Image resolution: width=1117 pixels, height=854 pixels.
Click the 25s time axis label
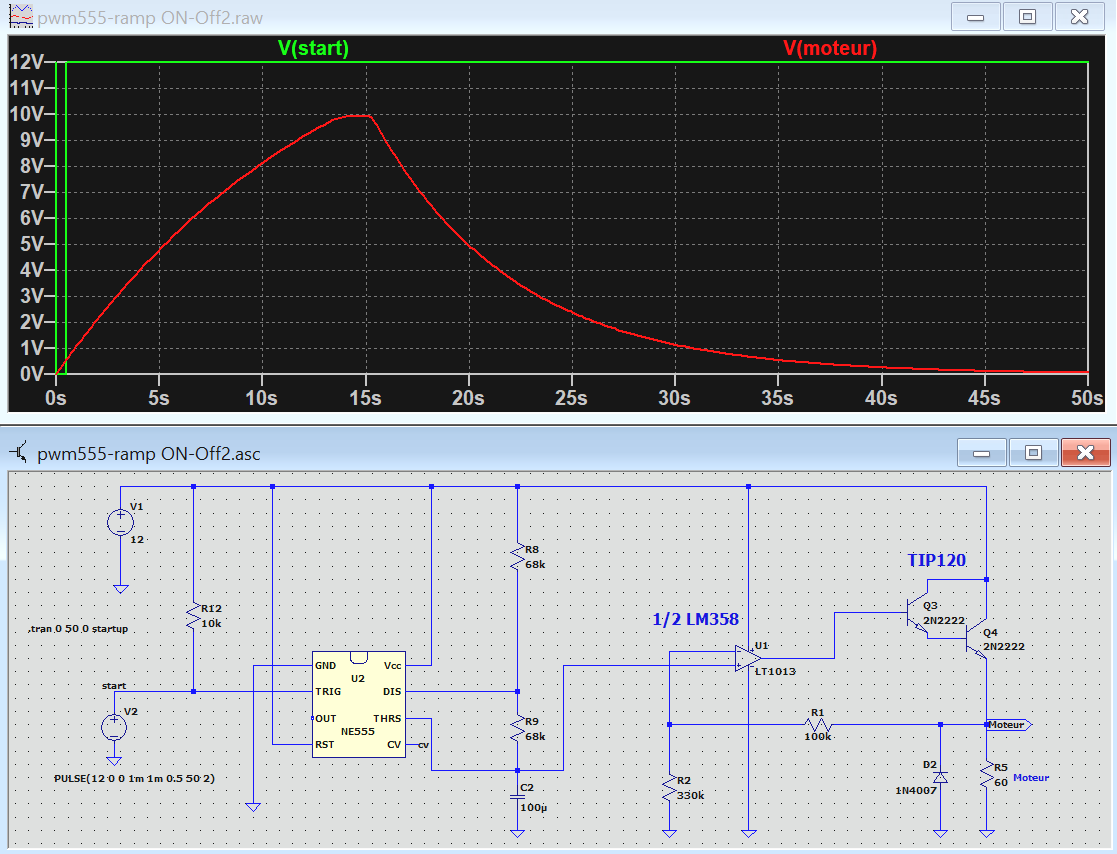pos(571,397)
